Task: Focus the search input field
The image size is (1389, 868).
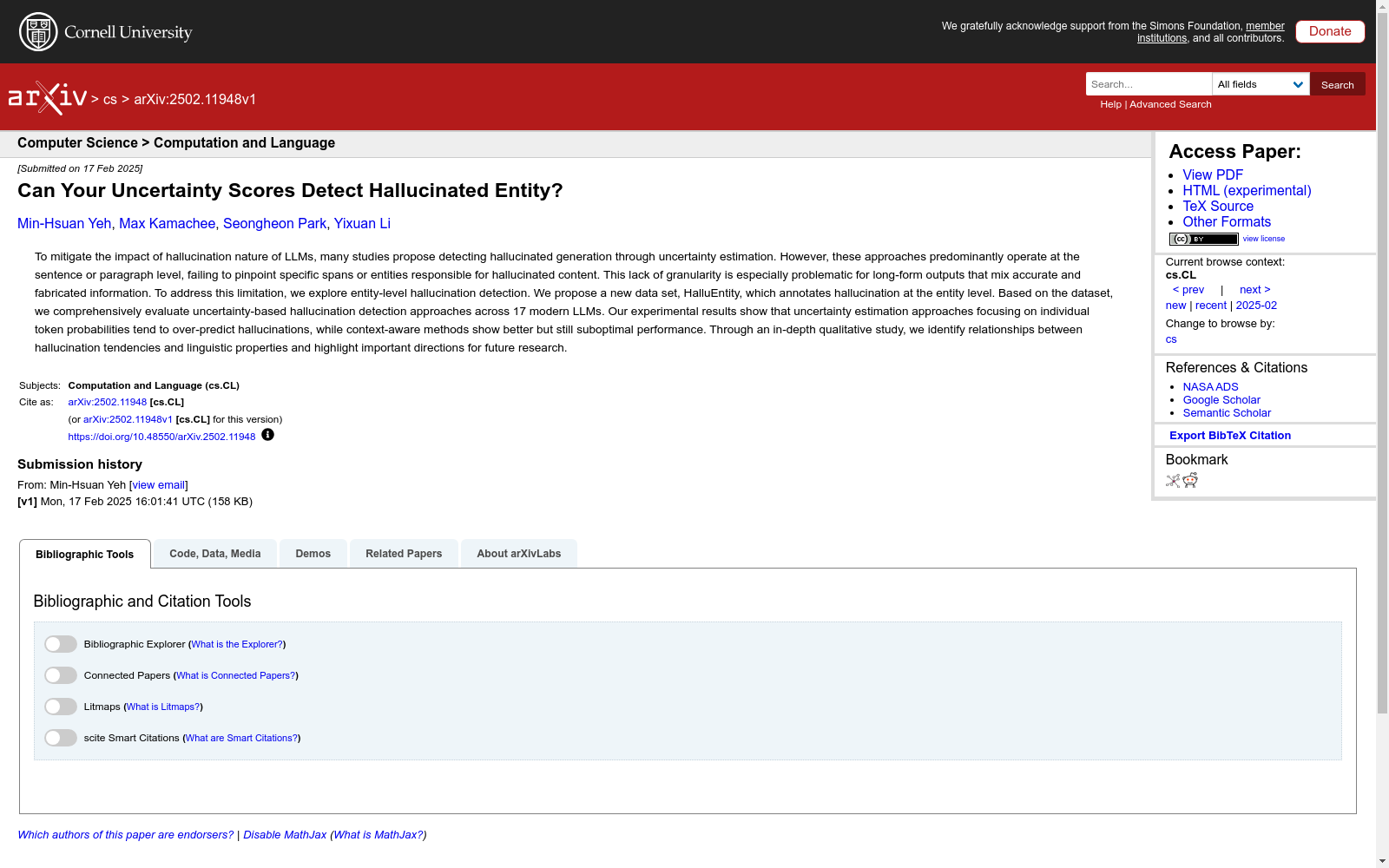Action: point(1149,84)
